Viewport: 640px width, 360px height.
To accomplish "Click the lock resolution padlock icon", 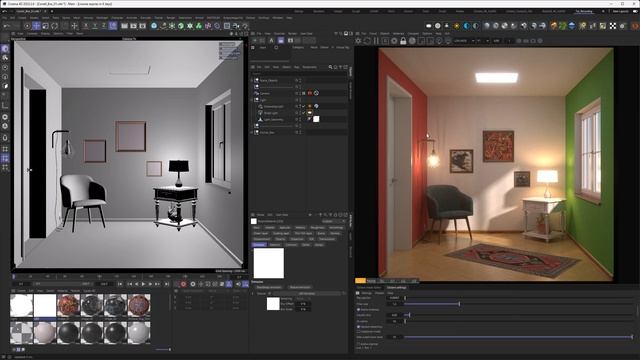I will click(x=403, y=41).
